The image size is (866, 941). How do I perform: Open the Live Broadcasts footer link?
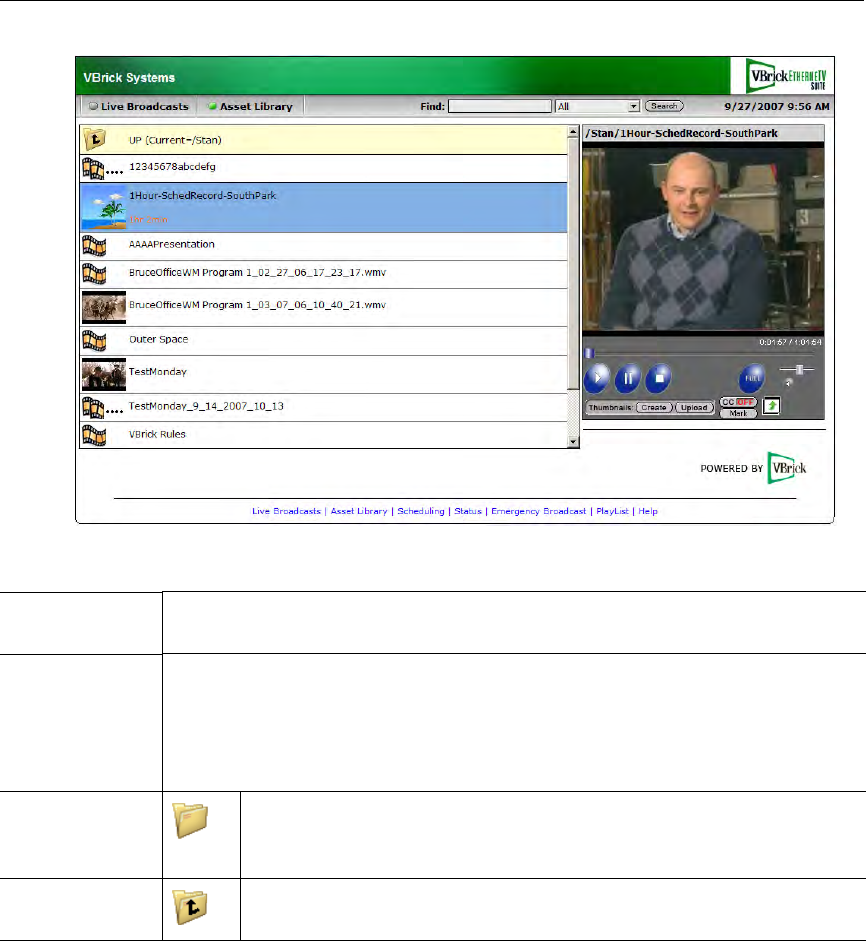(286, 511)
